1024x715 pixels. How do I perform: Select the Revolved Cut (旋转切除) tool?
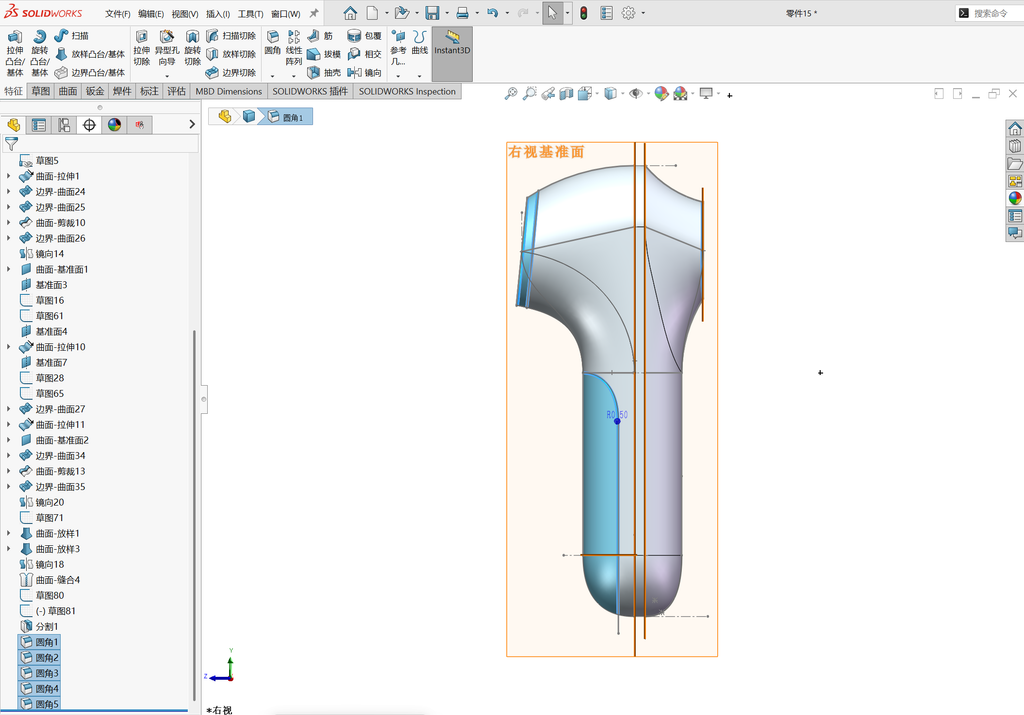(x=192, y=48)
